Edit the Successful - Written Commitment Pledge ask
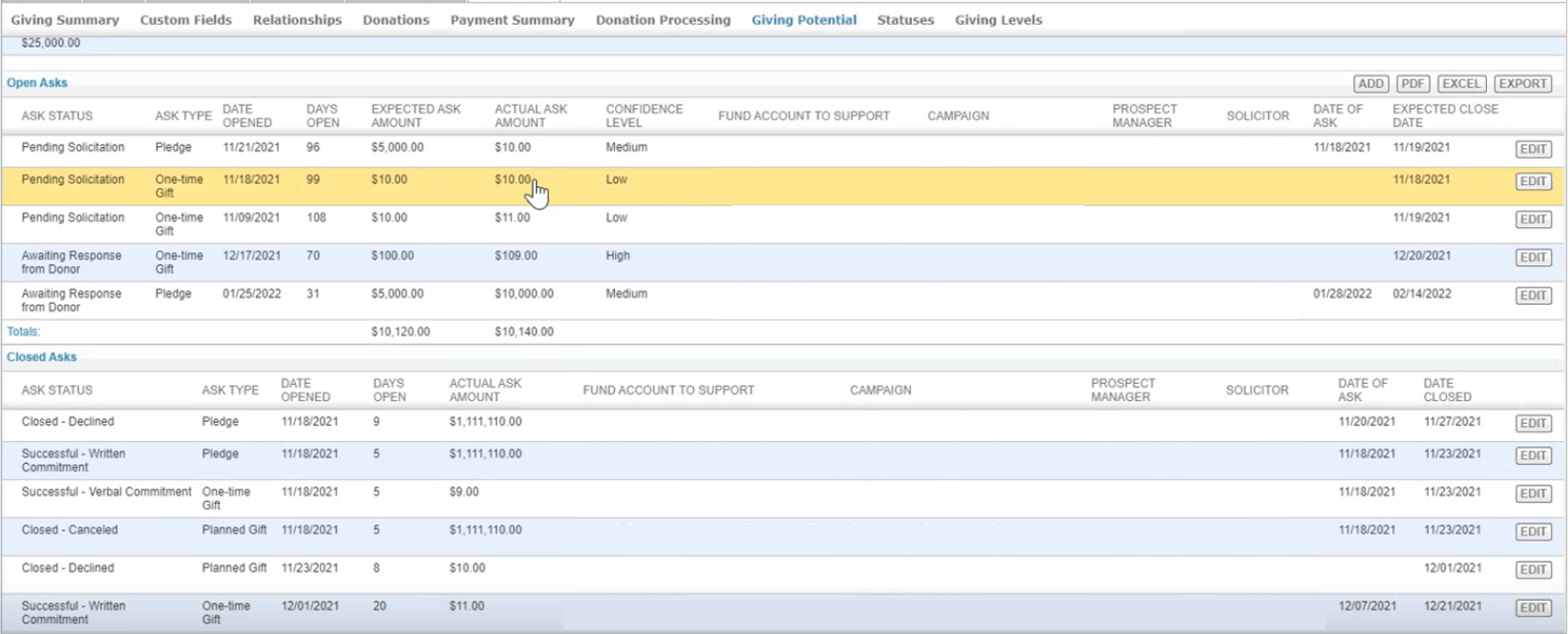1568x634 pixels. click(1534, 455)
